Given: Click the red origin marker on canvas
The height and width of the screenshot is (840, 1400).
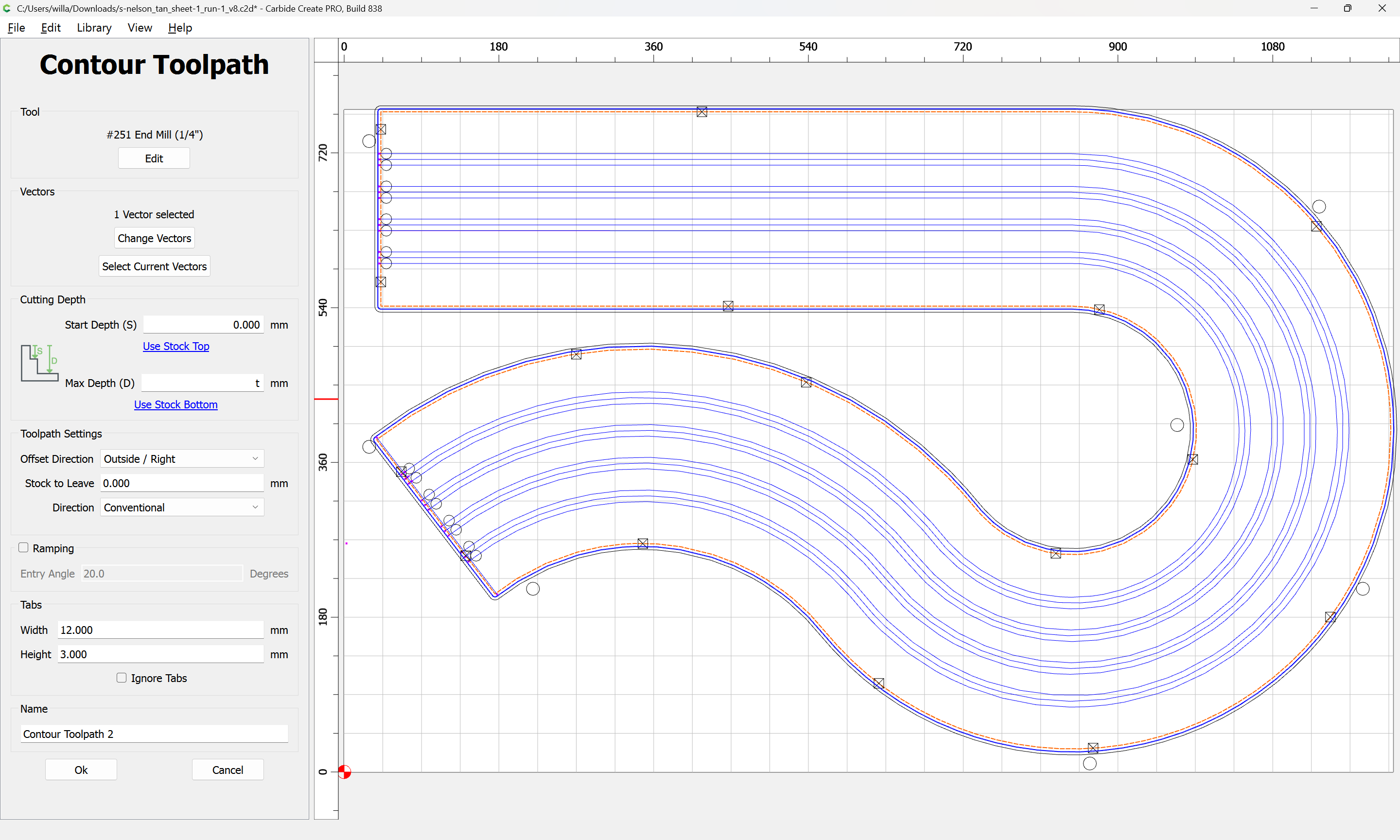Looking at the screenshot, I should pos(344,771).
